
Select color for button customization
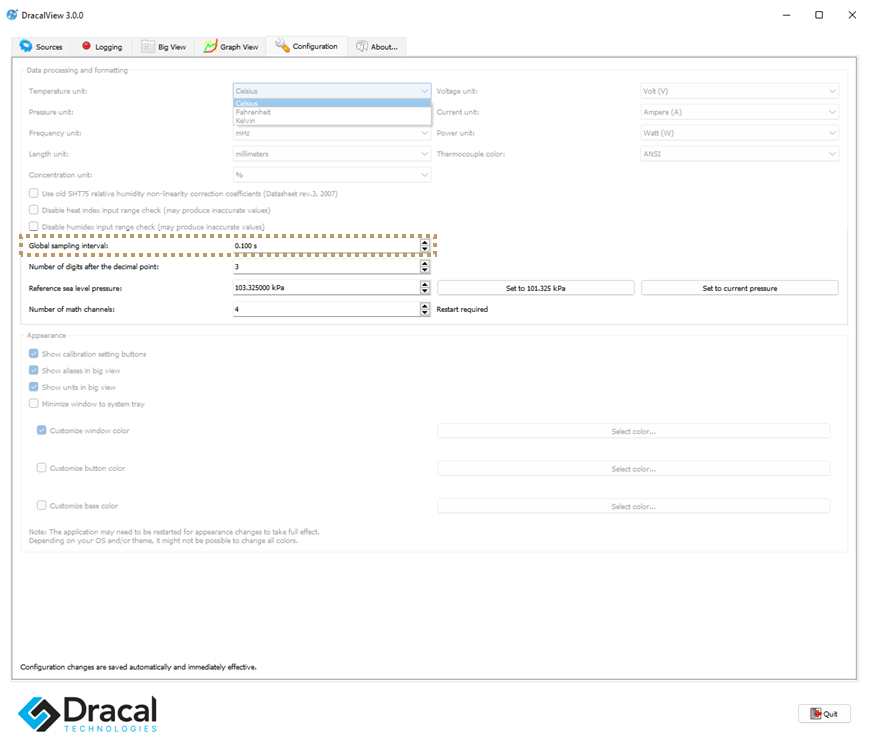click(633, 469)
